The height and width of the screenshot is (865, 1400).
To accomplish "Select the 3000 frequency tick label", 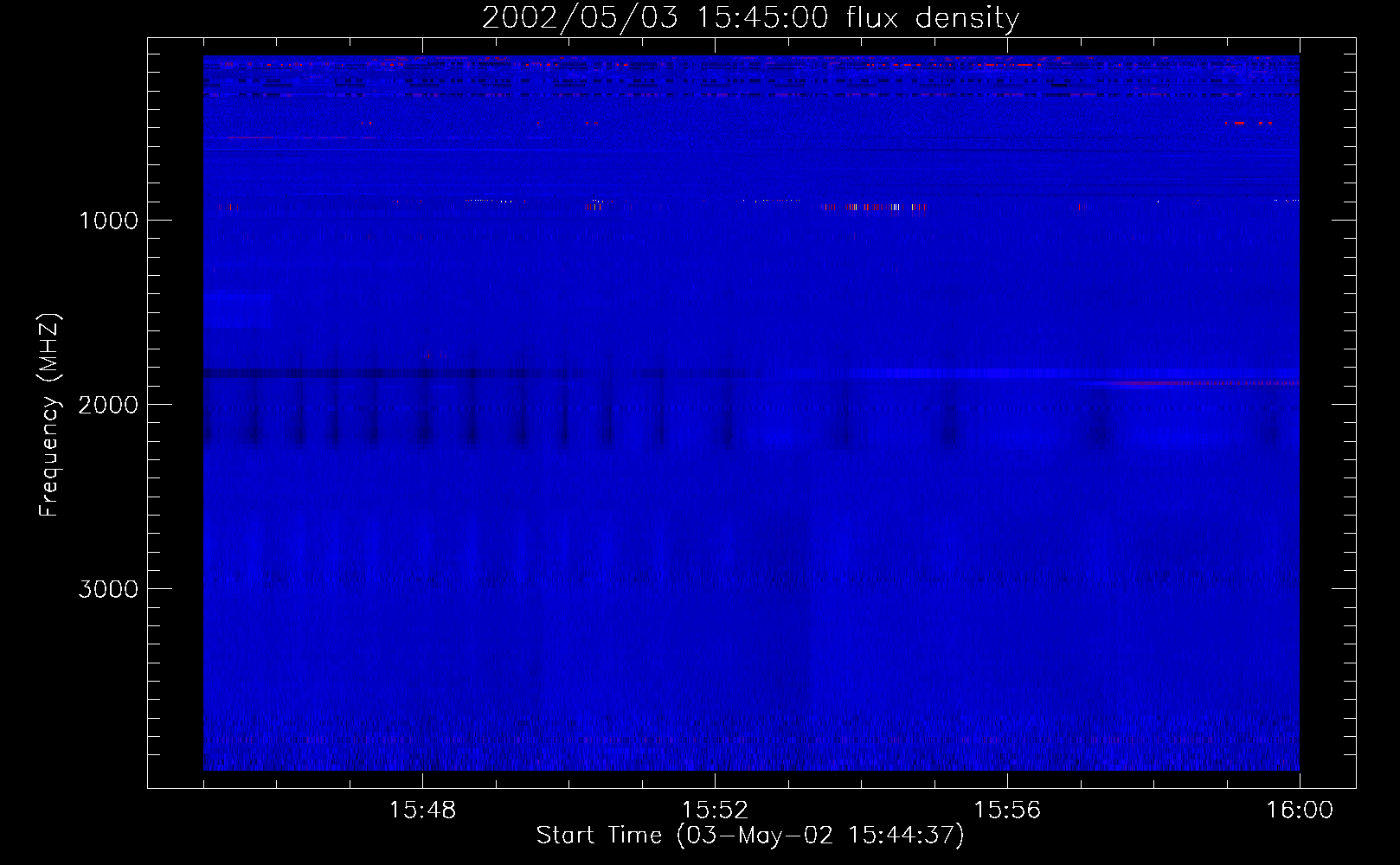I will 108,589.
